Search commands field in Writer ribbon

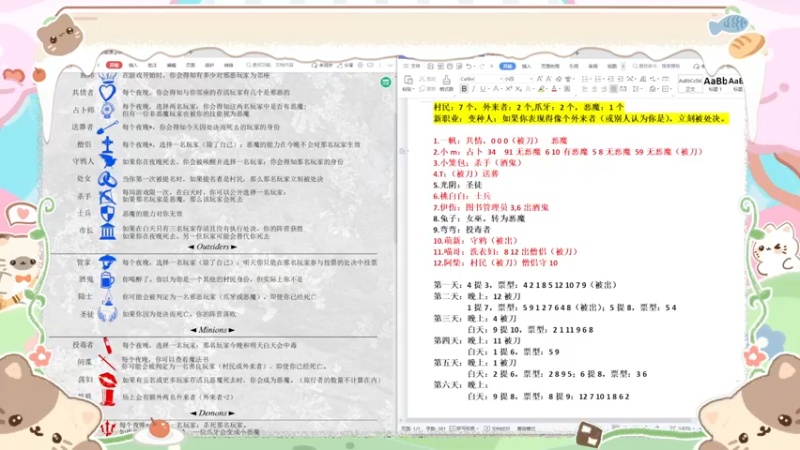[x=657, y=66]
